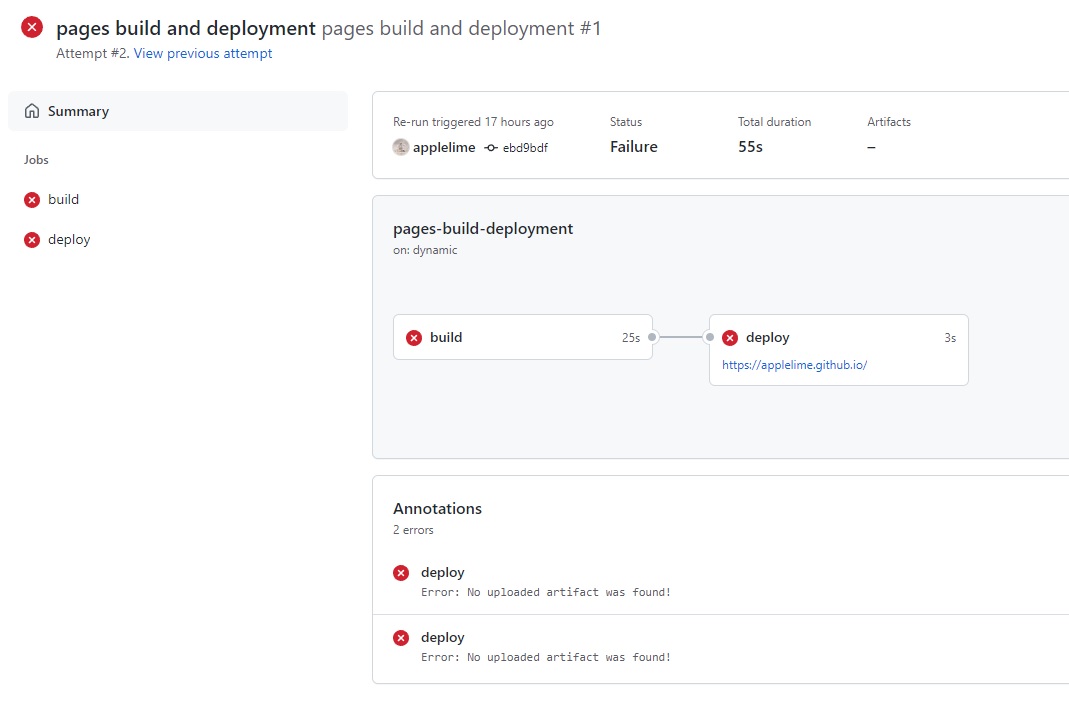This screenshot has height=724, width=1069.
Task: Click the pages build and deployment title
Action: [185, 28]
